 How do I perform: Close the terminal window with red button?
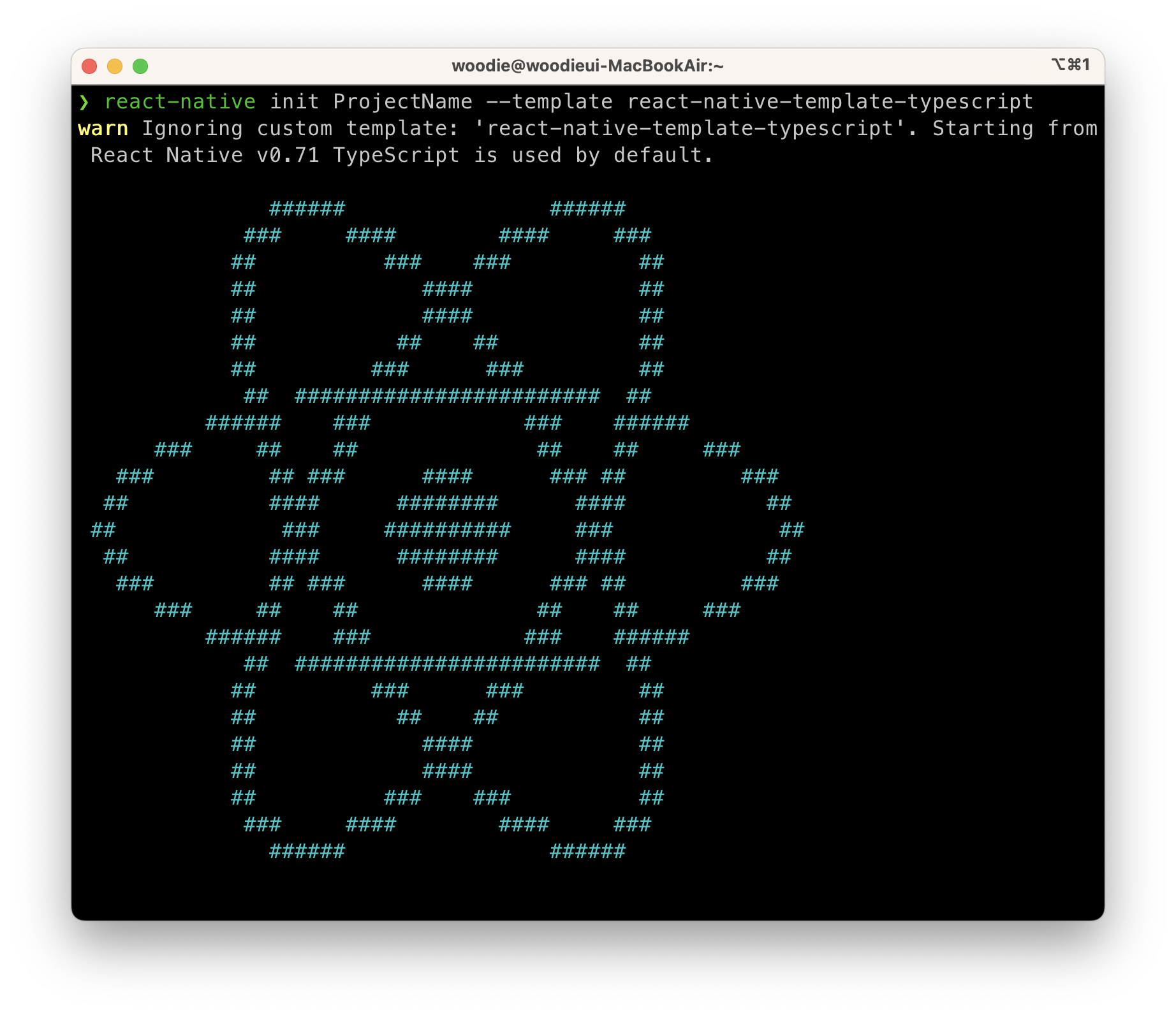click(x=89, y=66)
